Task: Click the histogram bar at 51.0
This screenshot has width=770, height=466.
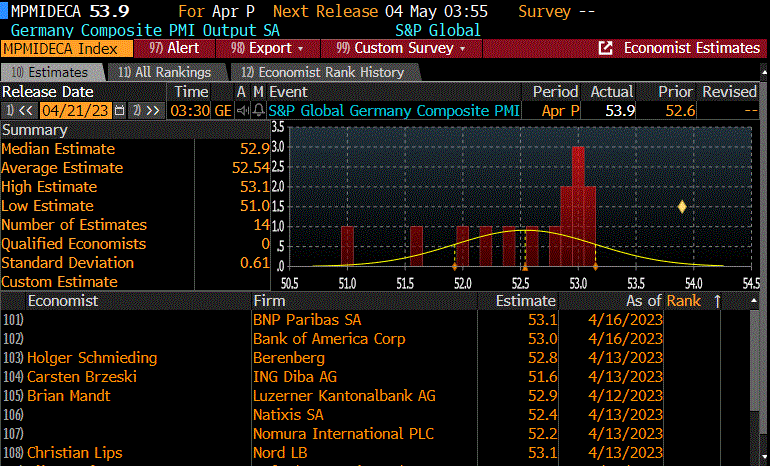Action: pyautogui.click(x=347, y=246)
